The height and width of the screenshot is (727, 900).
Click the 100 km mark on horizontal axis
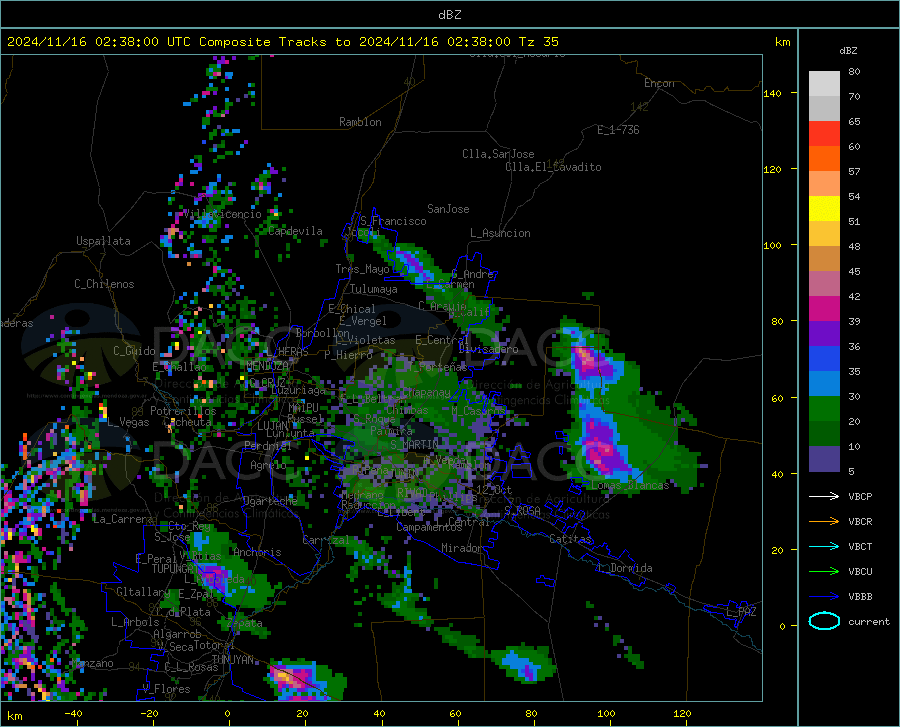point(606,713)
